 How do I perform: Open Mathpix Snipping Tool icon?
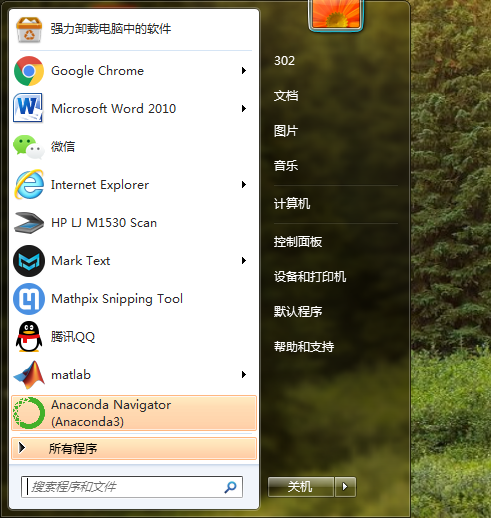[x=29, y=299]
